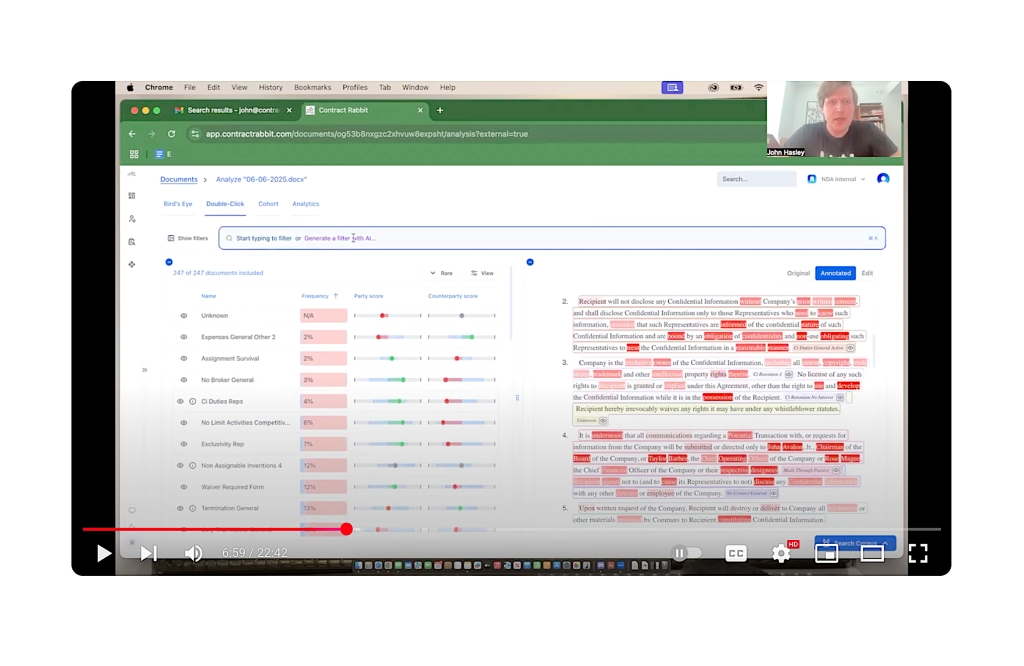Click the Counterparty score column header
1024x666 pixels.
[453, 296]
